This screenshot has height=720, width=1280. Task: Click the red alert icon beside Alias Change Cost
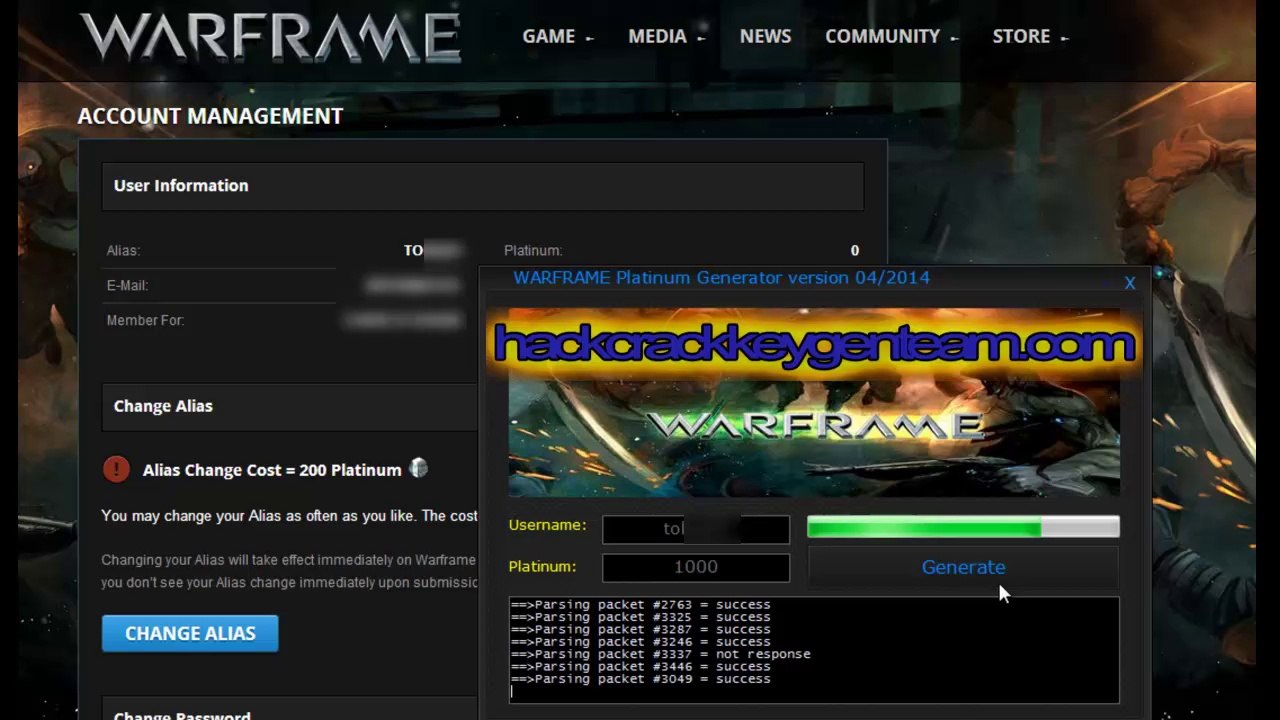(116, 469)
